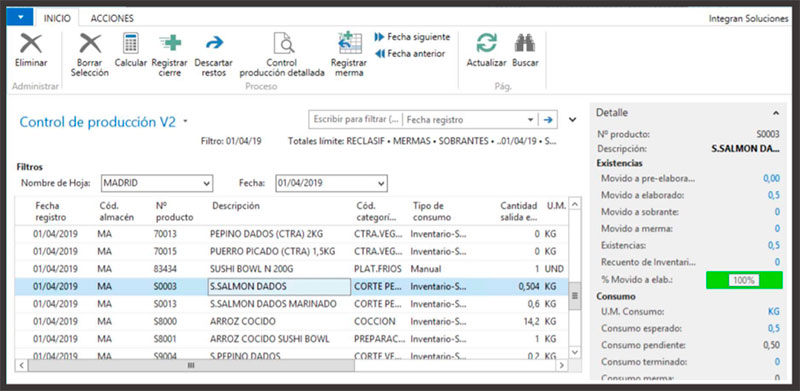The width and height of the screenshot is (800, 391).
Task: Click the Escribir para filtrar field
Action: tap(356, 119)
